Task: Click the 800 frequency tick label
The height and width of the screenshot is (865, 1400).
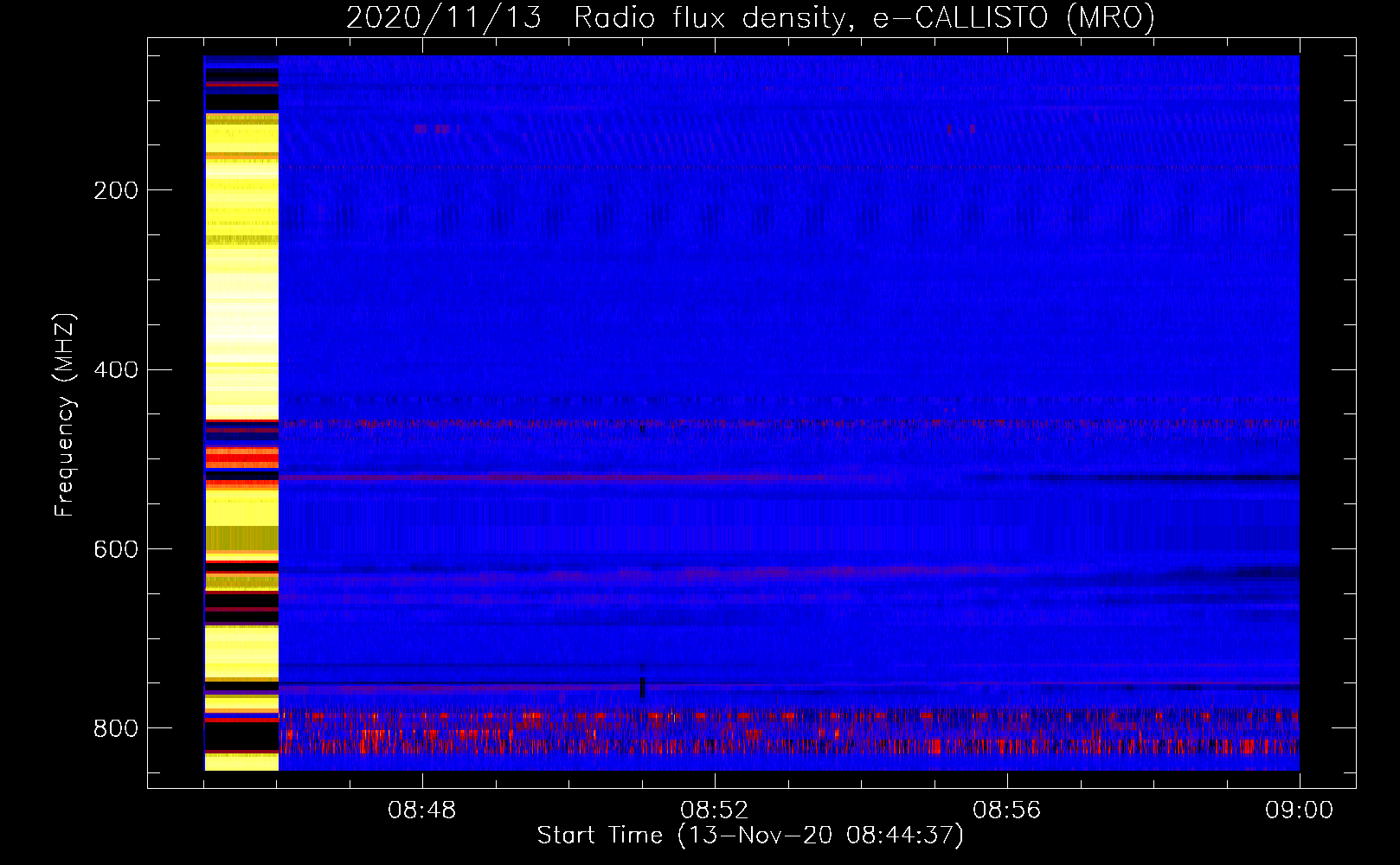Action: pos(116,728)
